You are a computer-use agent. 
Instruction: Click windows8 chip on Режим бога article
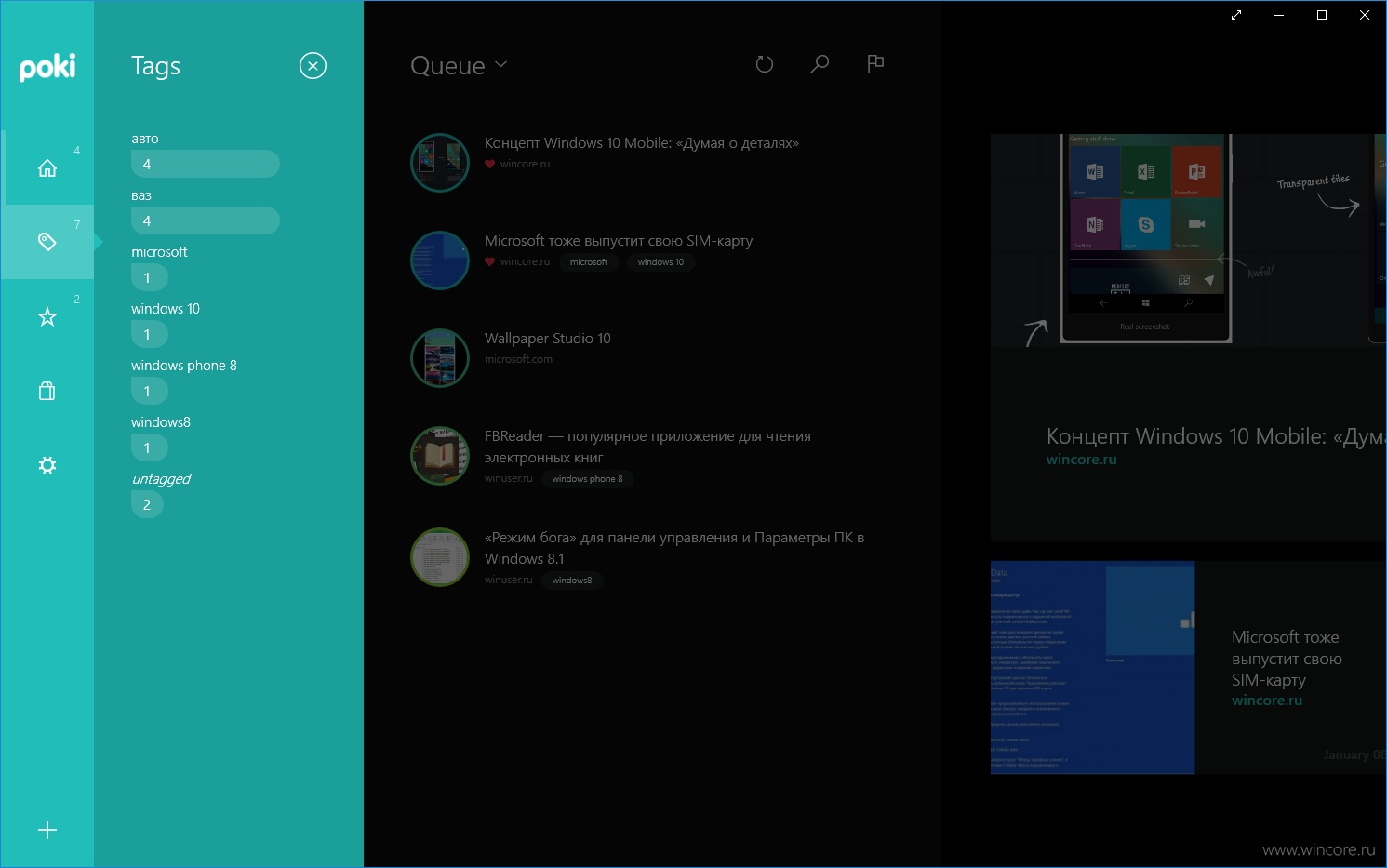572,581
